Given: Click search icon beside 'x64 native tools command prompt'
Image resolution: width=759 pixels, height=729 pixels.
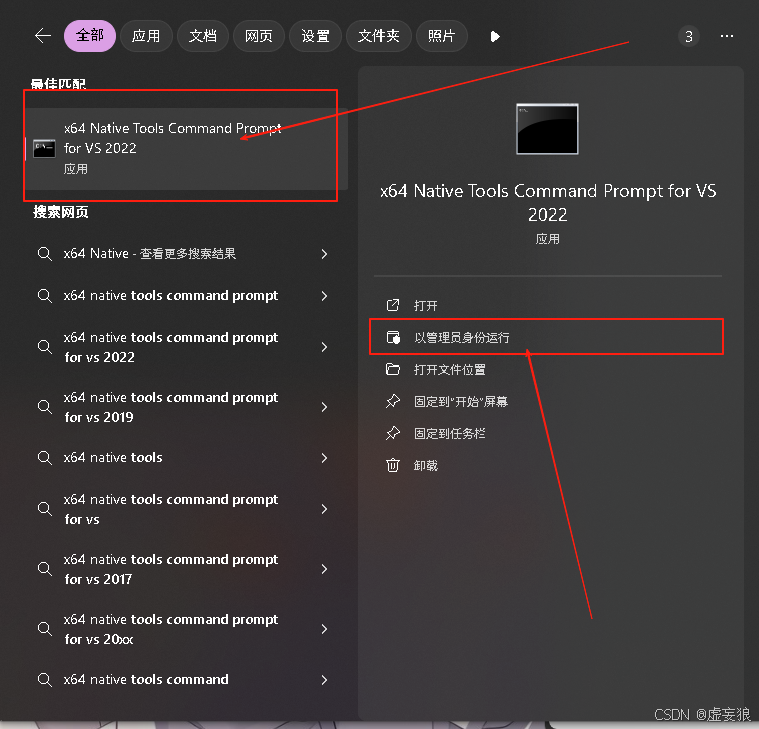Looking at the screenshot, I should pyautogui.click(x=45, y=295).
